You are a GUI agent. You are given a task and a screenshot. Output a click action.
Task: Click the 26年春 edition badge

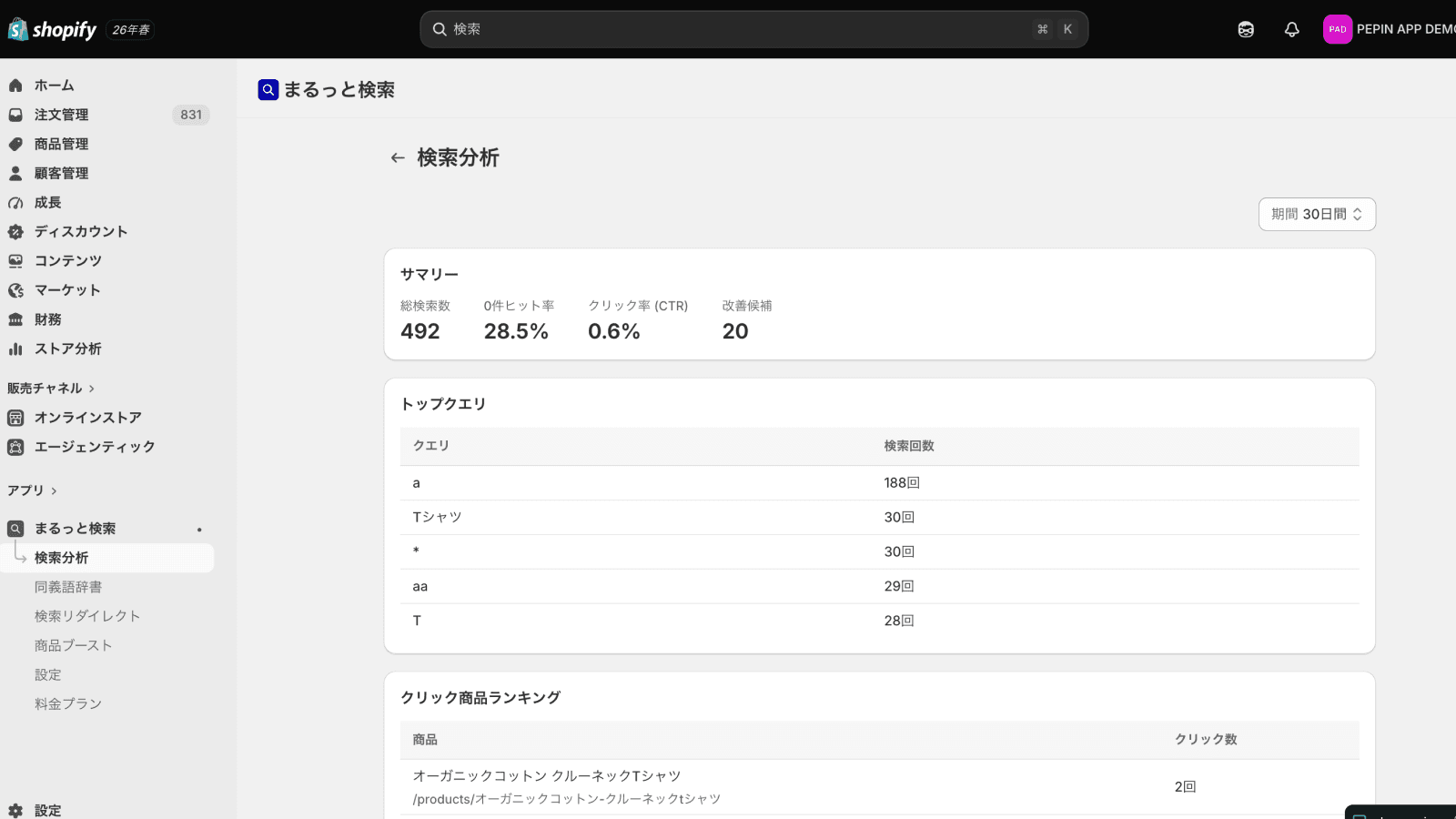click(x=131, y=30)
